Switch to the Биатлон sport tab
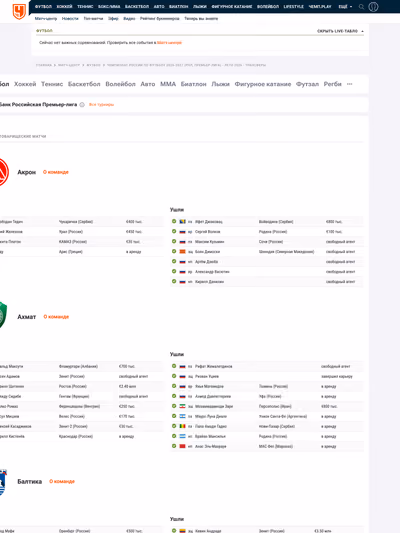 (x=193, y=84)
